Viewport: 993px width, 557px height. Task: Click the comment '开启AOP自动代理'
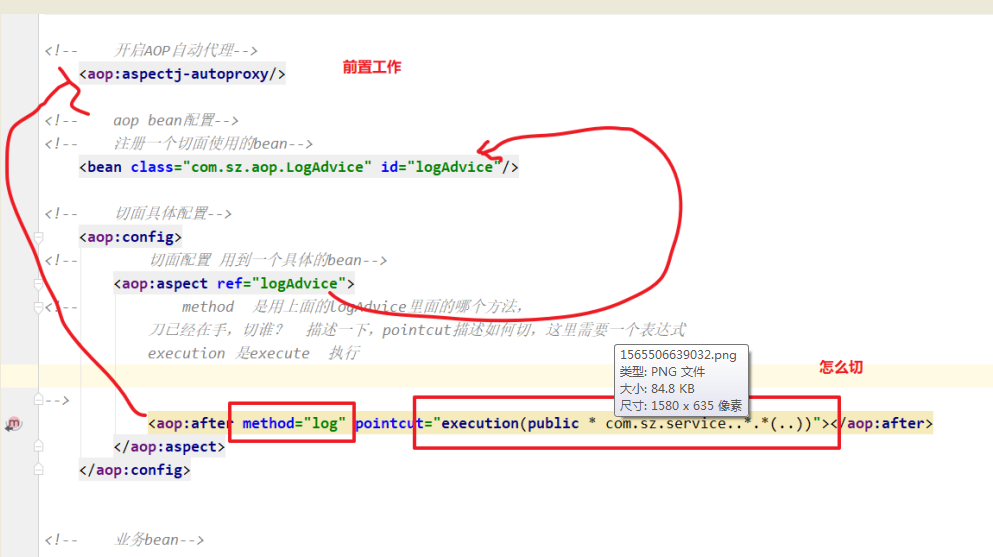(x=172, y=51)
